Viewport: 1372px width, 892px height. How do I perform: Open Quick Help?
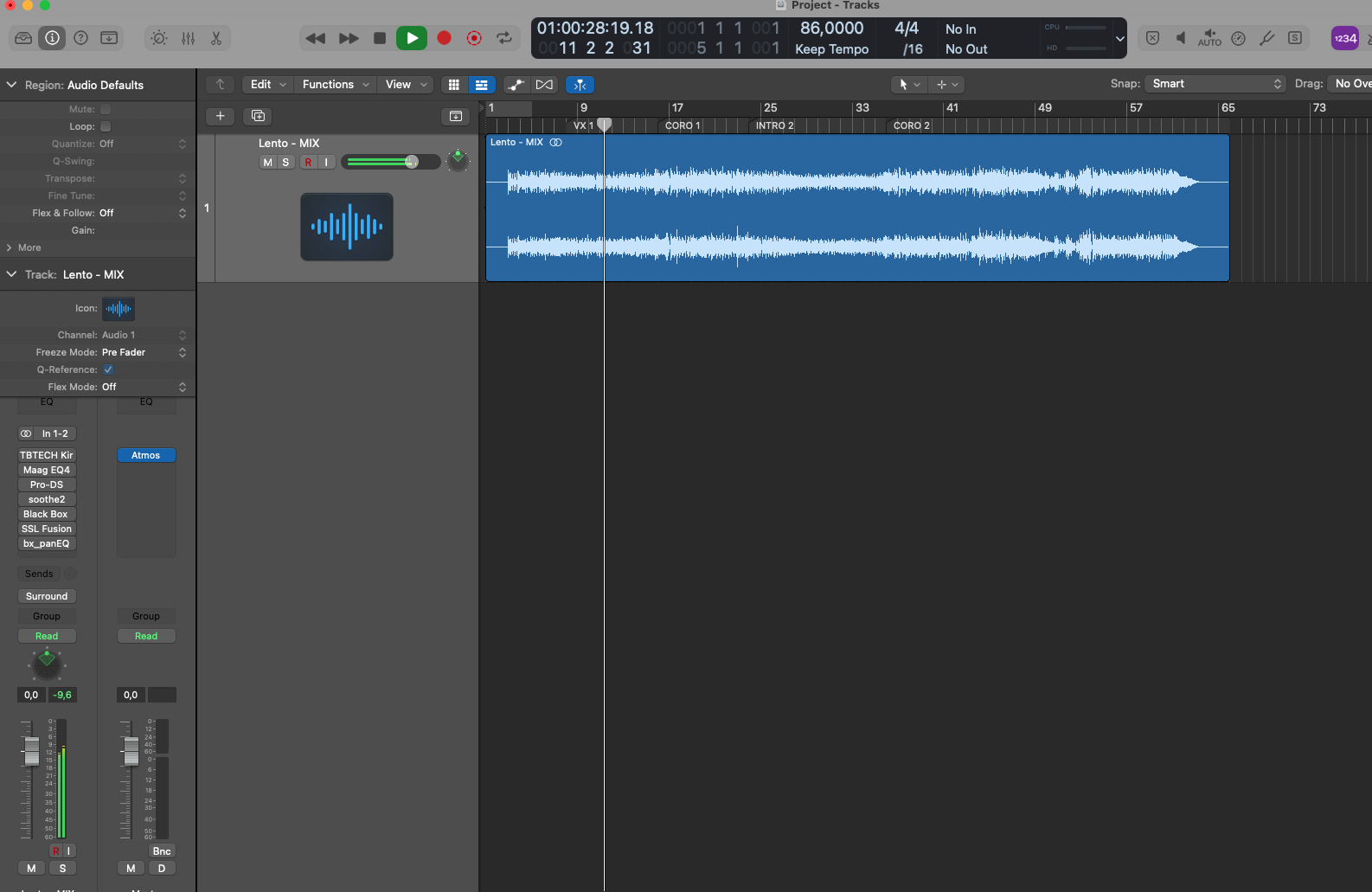click(80, 38)
